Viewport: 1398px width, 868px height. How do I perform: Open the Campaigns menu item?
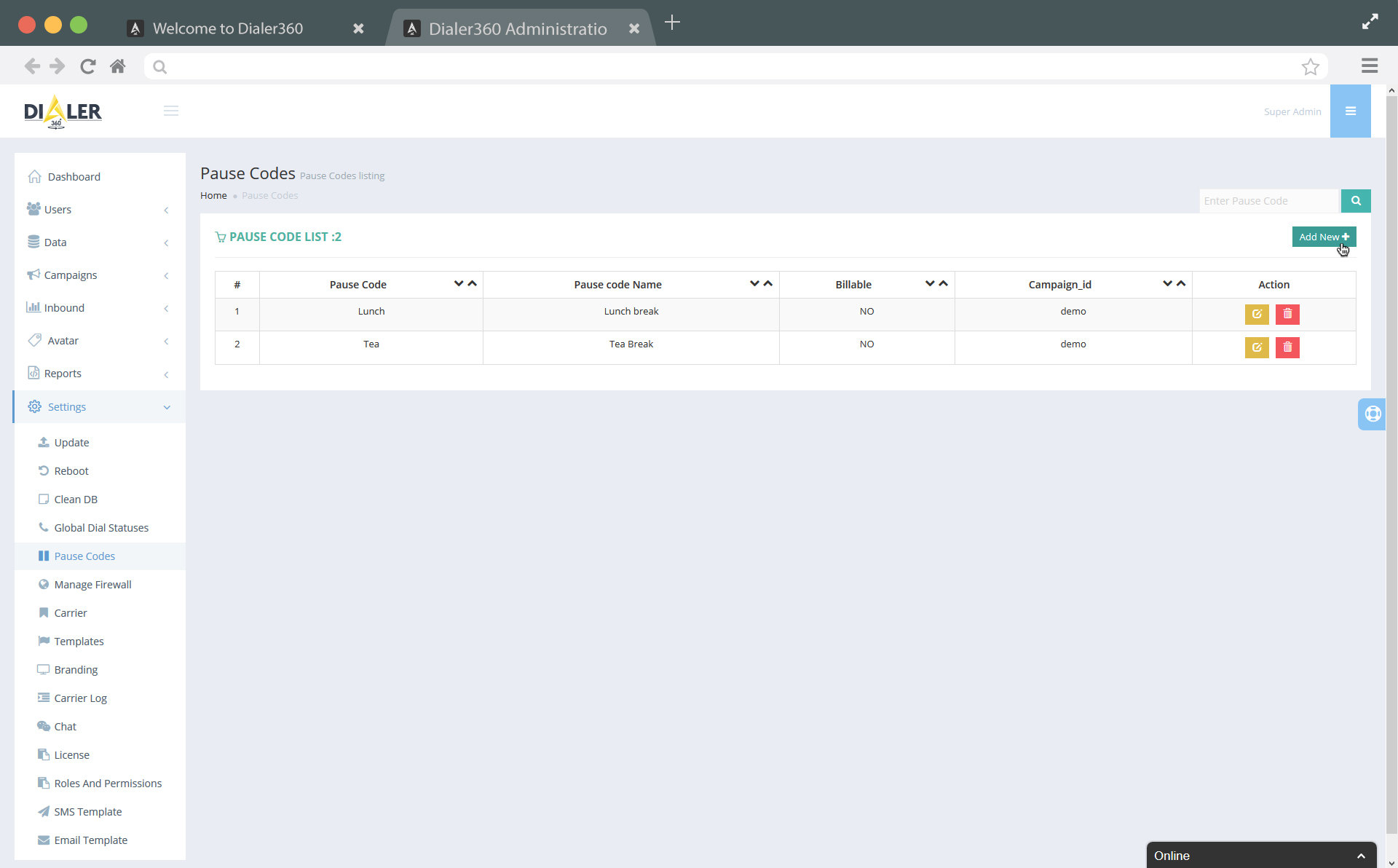pyautogui.click(x=71, y=275)
